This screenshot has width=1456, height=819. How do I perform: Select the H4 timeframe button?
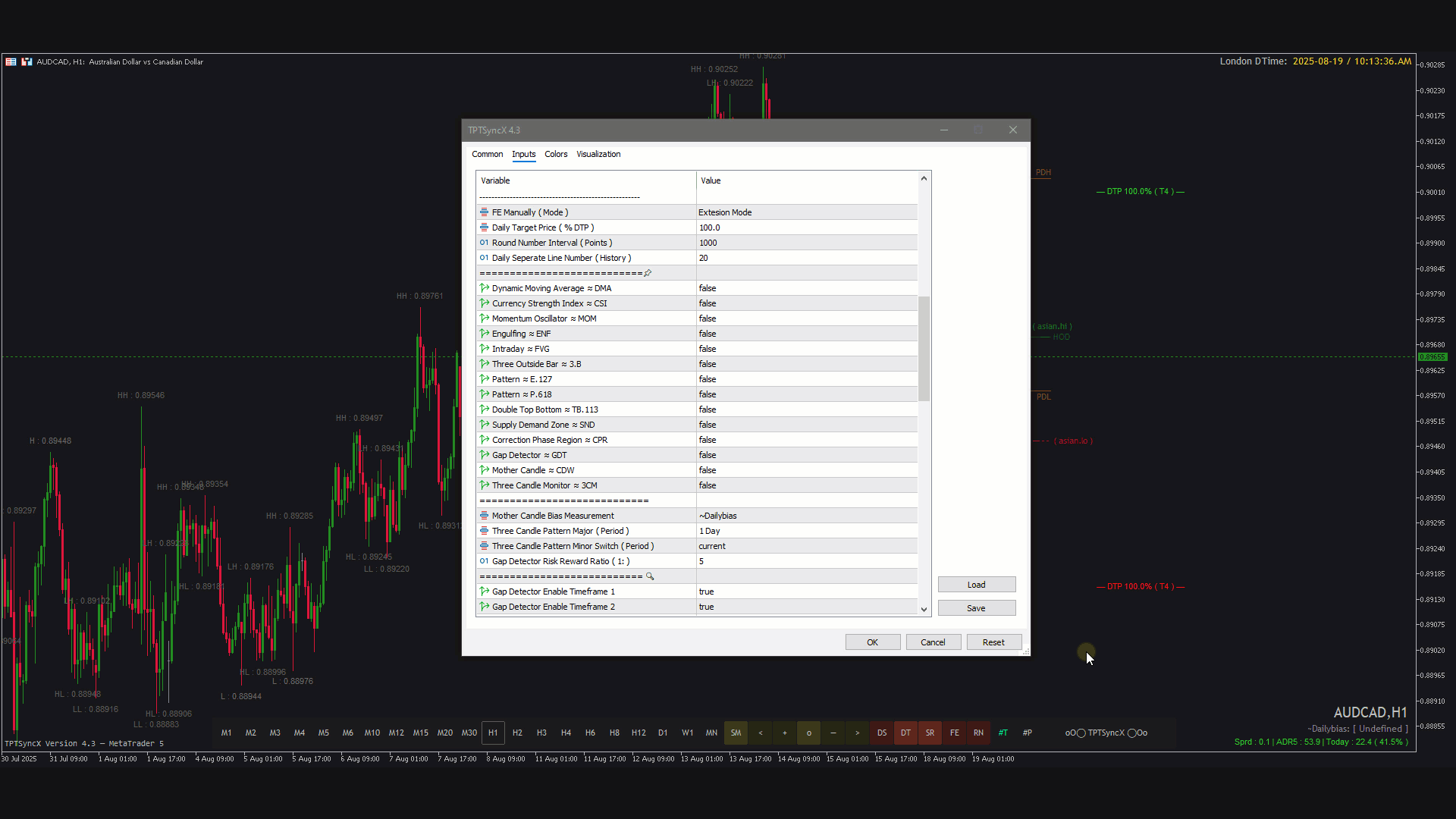[566, 733]
